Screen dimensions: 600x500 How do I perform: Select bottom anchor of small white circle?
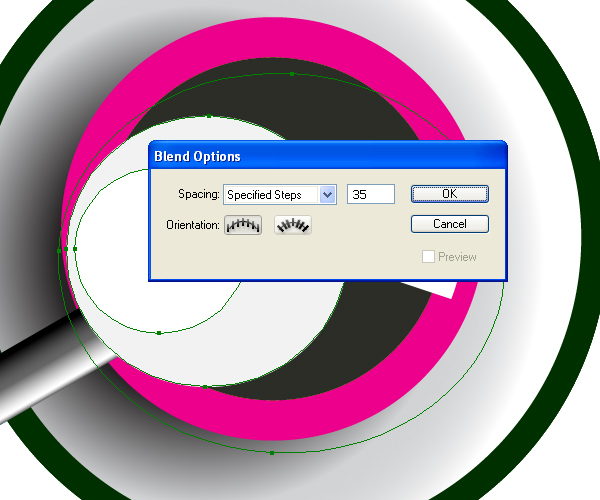(159, 333)
